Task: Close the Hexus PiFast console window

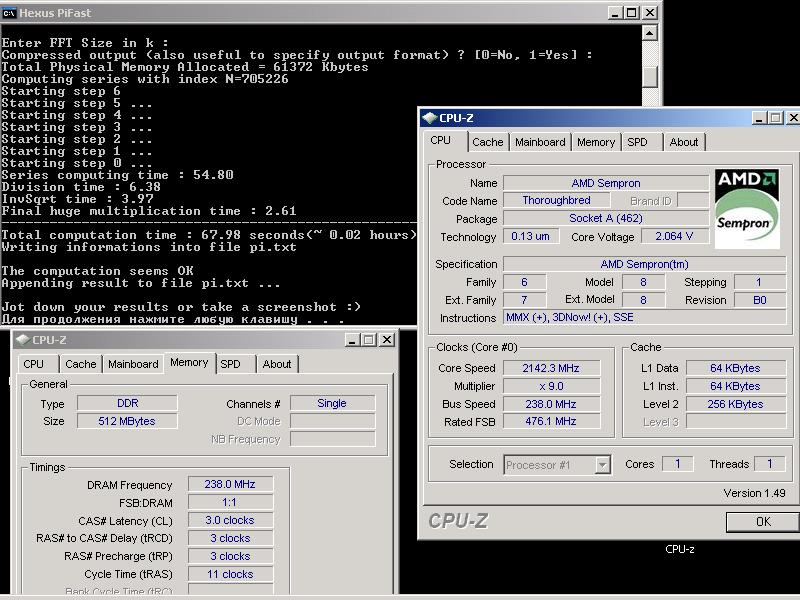Action: [649, 13]
